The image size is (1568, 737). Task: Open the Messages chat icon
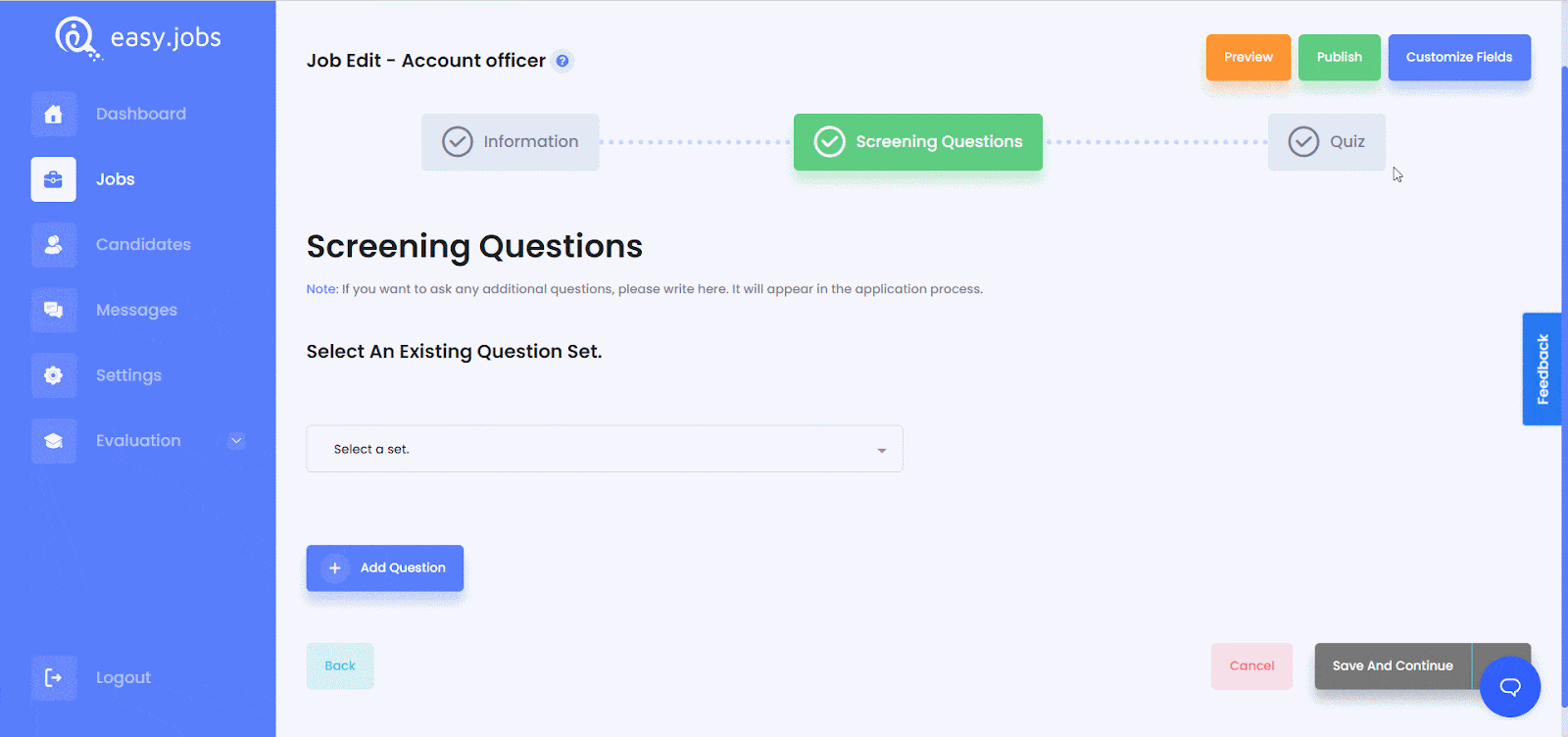[x=53, y=310]
